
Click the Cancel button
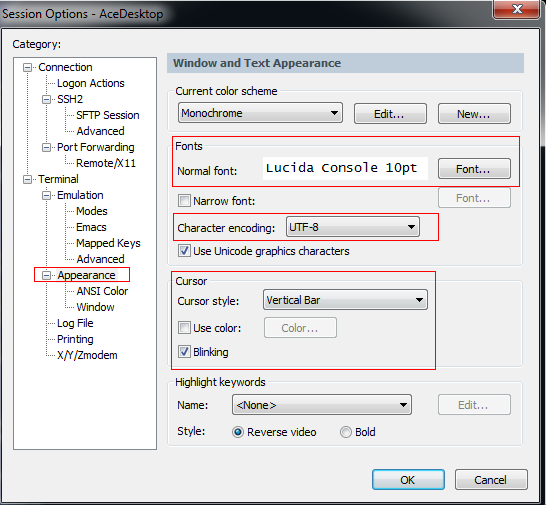tap(491, 480)
